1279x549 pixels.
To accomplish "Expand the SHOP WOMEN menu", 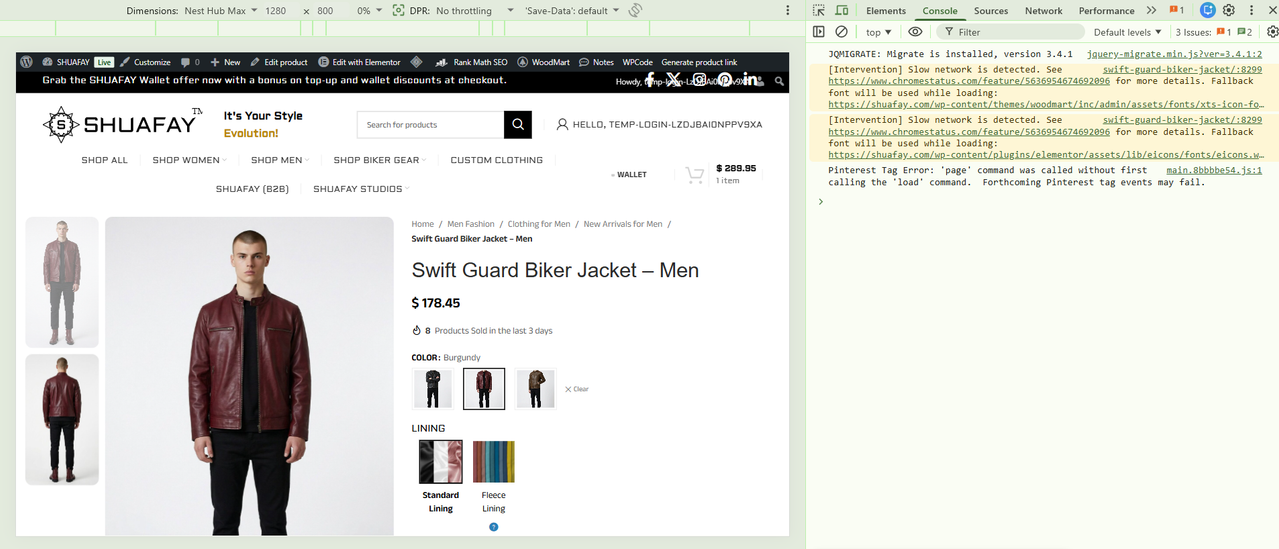I will click(189, 160).
